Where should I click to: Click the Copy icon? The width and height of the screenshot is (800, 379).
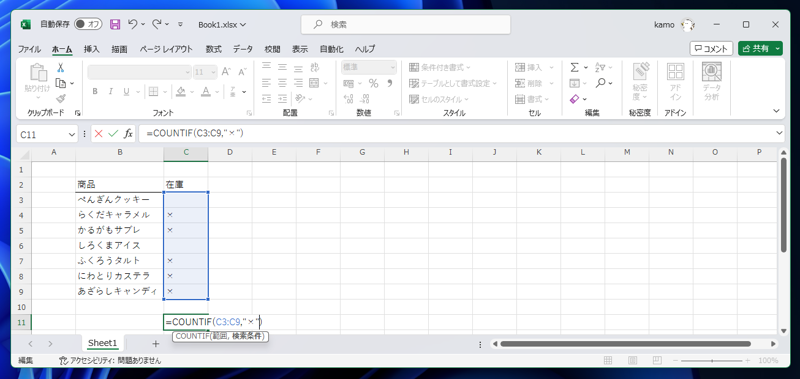coord(61,83)
